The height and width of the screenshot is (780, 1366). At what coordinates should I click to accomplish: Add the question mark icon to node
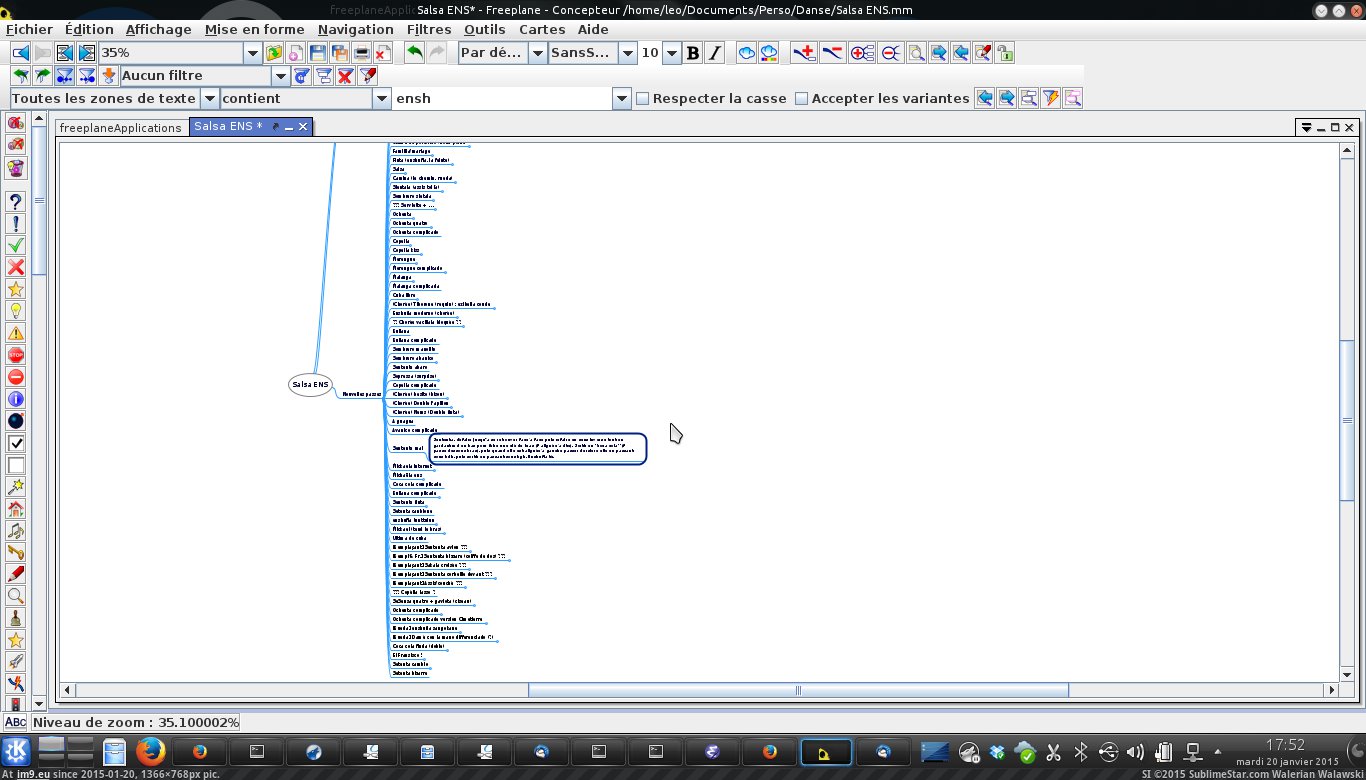[16, 201]
